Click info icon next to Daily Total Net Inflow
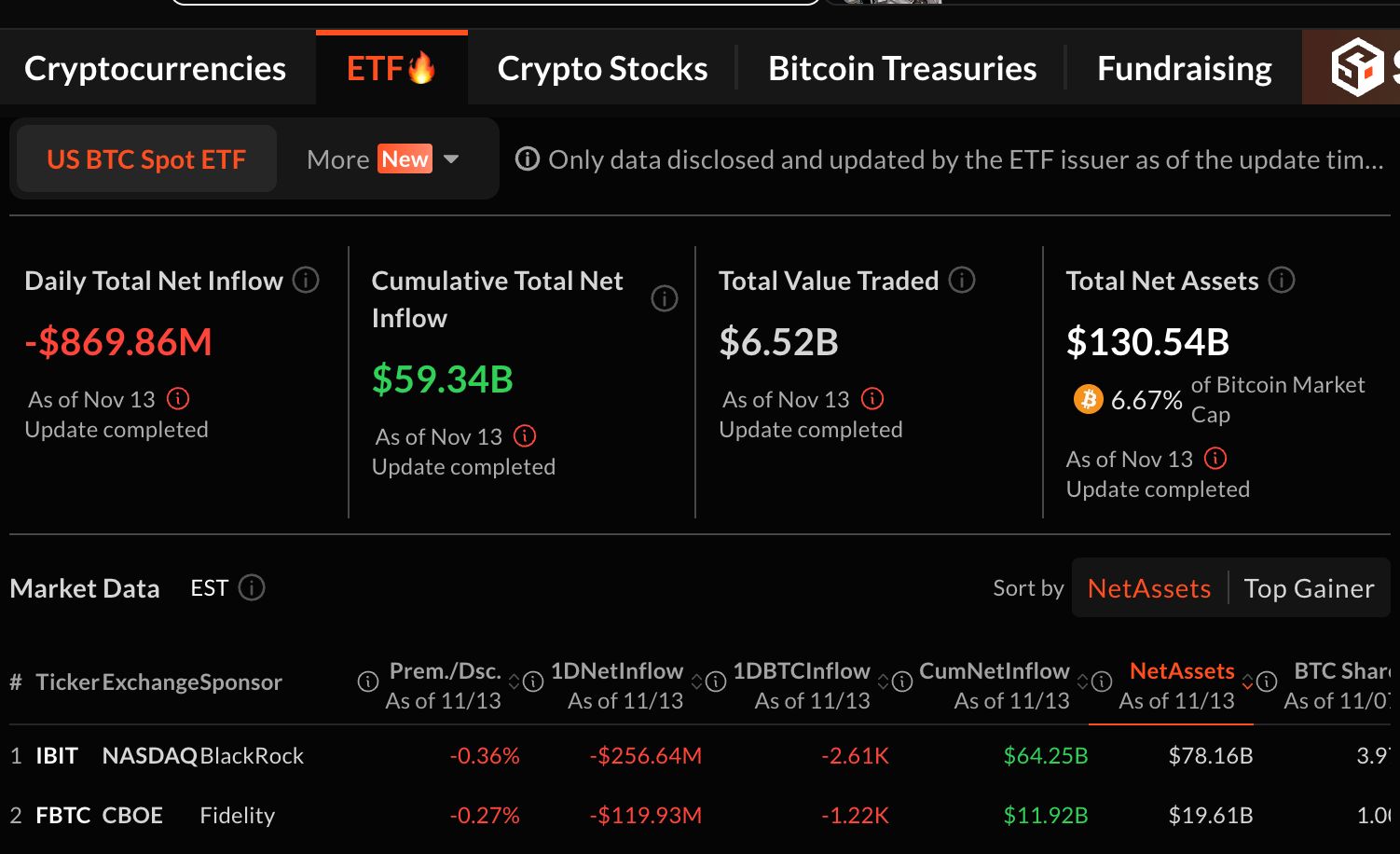Image resolution: width=1400 pixels, height=854 pixels. (305, 281)
